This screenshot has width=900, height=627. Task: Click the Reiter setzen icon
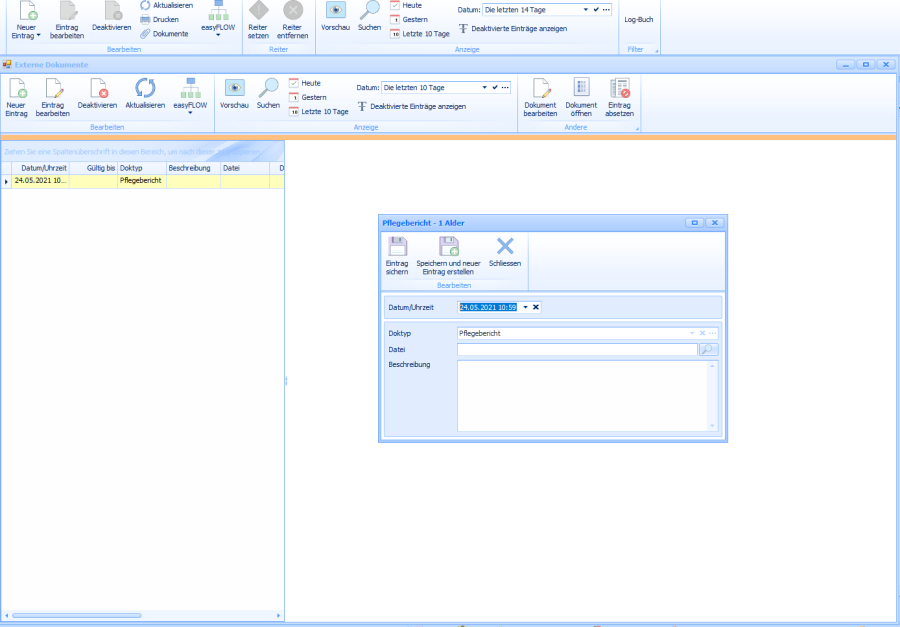tap(258, 12)
